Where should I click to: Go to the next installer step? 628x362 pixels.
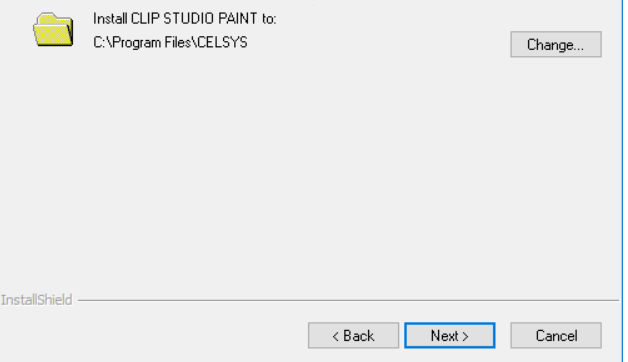[450, 336]
